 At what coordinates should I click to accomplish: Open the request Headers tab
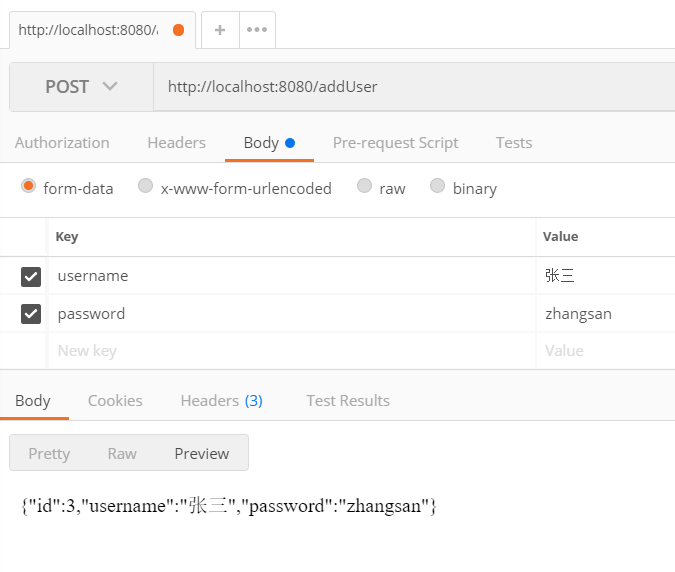[176, 143]
